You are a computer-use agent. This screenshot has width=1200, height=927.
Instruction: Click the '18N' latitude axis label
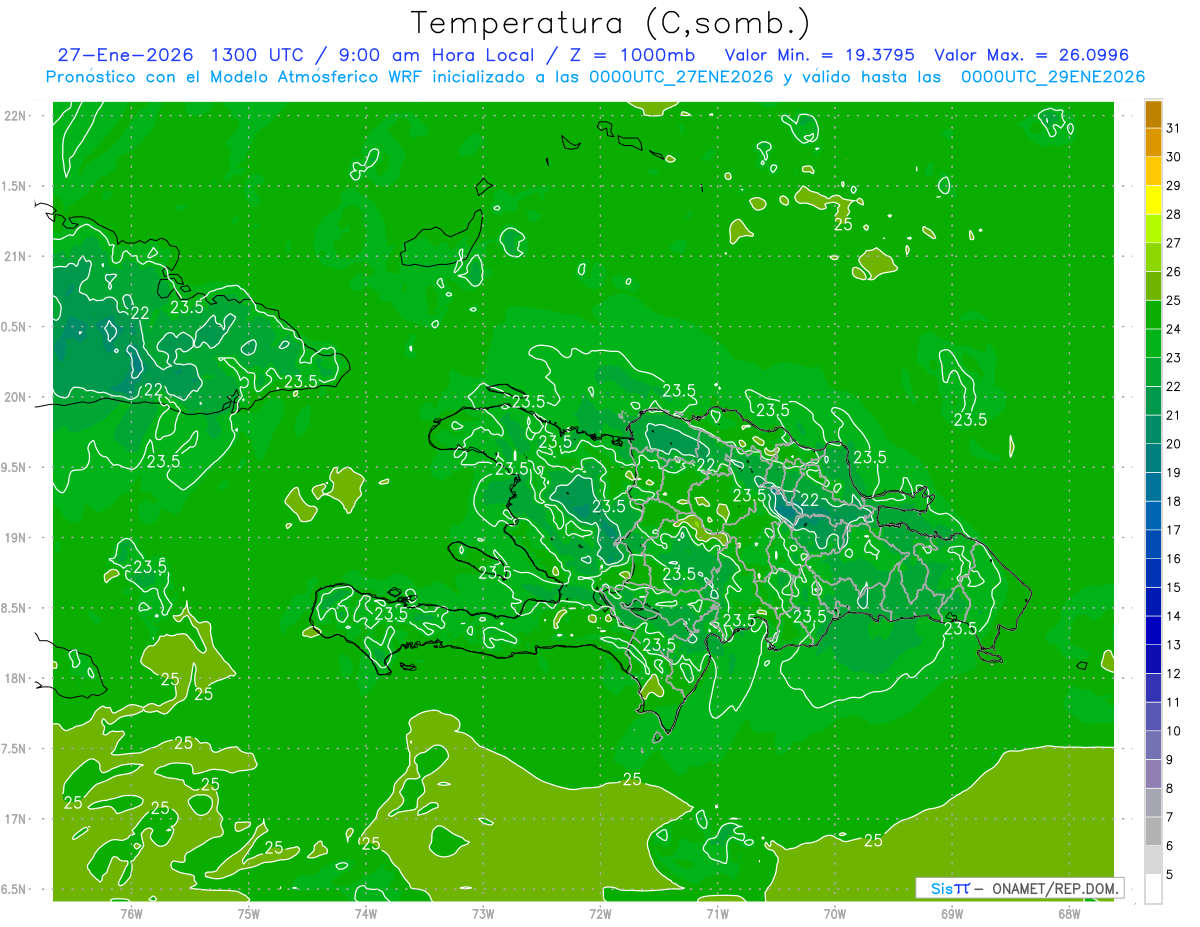15,678
